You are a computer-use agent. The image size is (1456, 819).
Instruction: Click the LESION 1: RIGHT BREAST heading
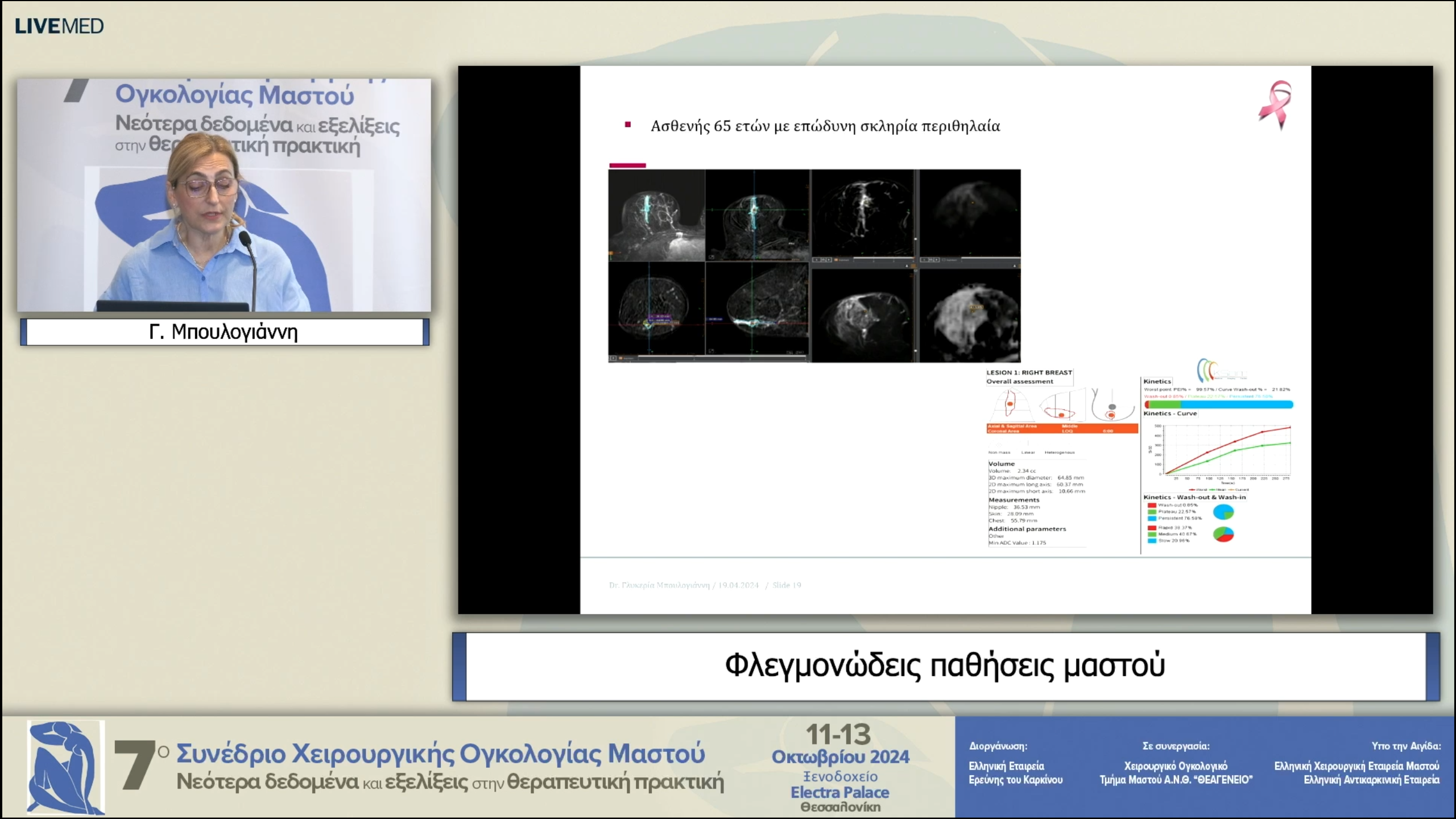[x=1029, y=373]
